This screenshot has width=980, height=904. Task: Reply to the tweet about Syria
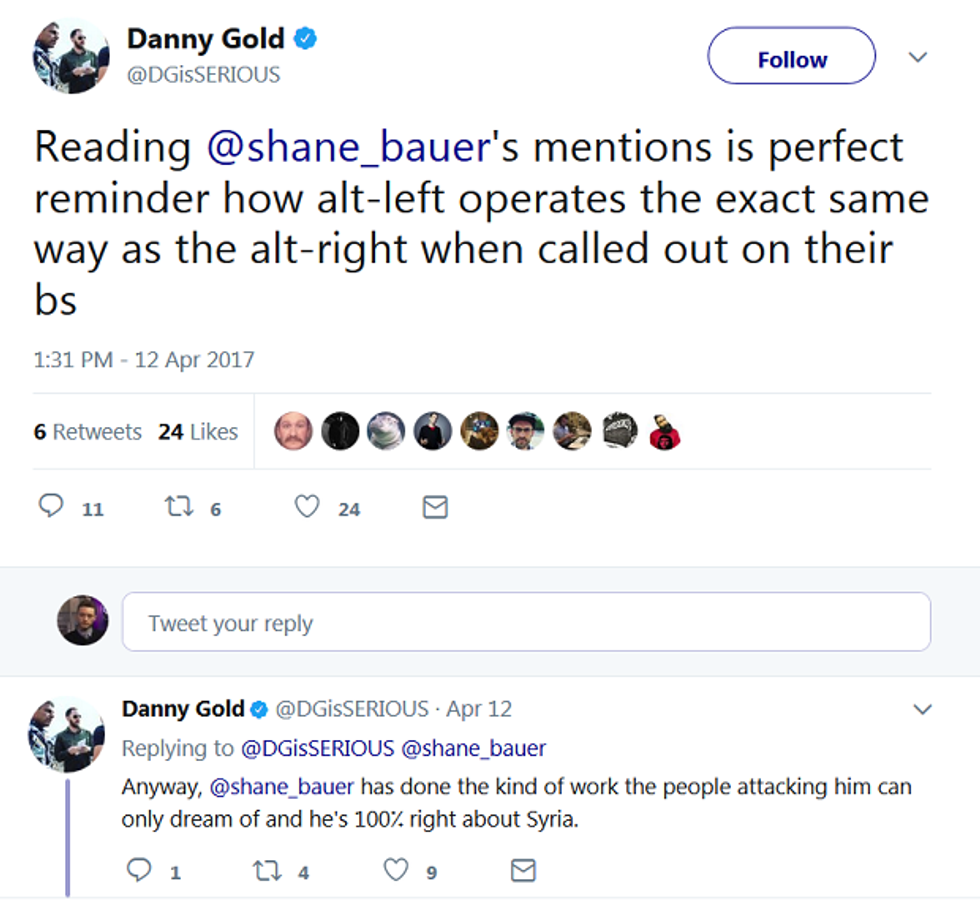pyautogui.click(x=139, y=870)
